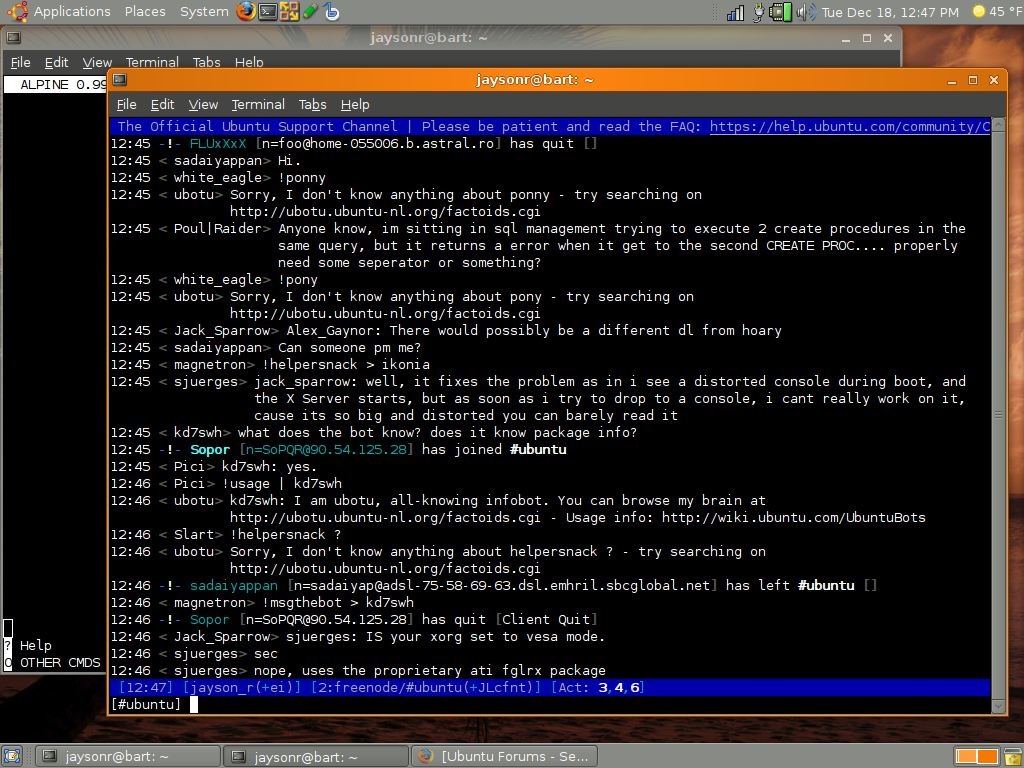This screenshot has height=768, width=1024.
Task: Open Tabs menu in background Alpine window
Action: pos(206,62)
